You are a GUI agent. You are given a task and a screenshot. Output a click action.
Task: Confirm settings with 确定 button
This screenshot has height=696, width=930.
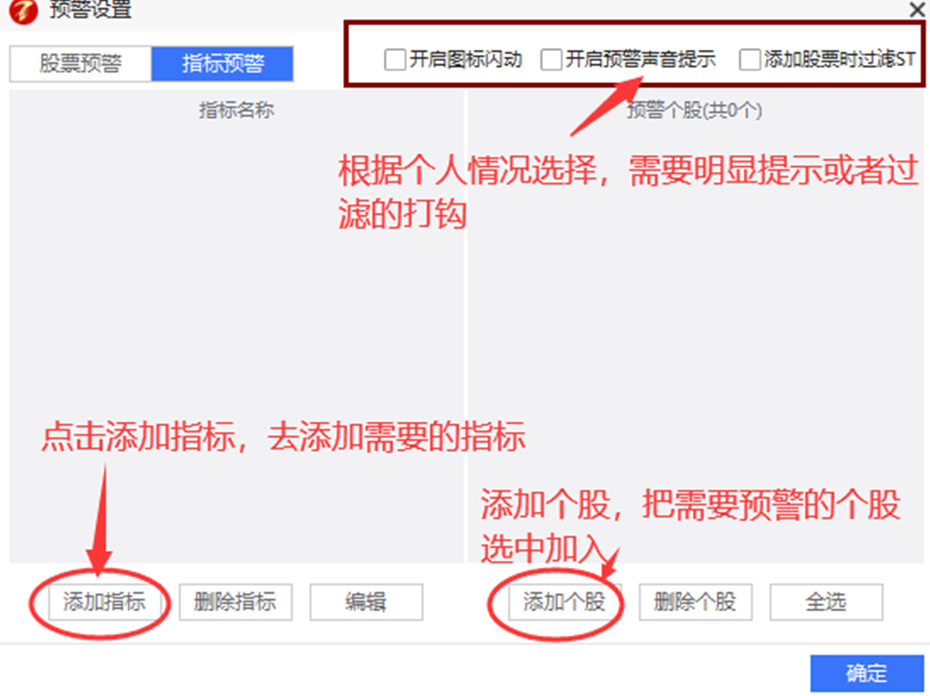tap(867, 673)
